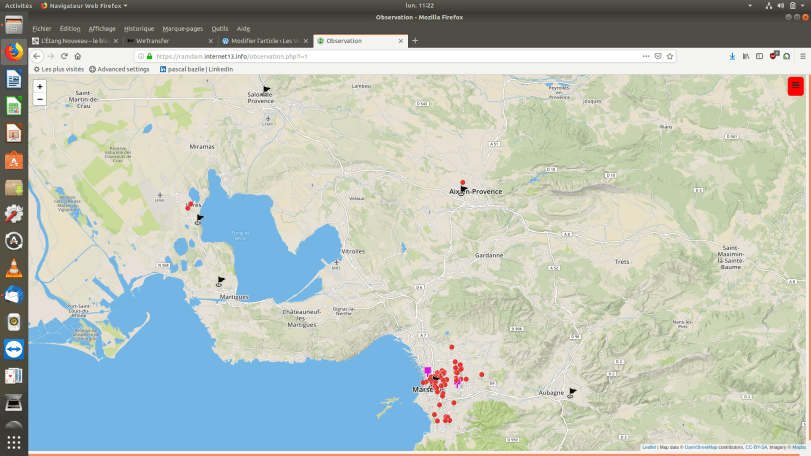Screen dimensions: 811x456
Task: Open Show Applications grid in dock
Action: pos(14,441)
